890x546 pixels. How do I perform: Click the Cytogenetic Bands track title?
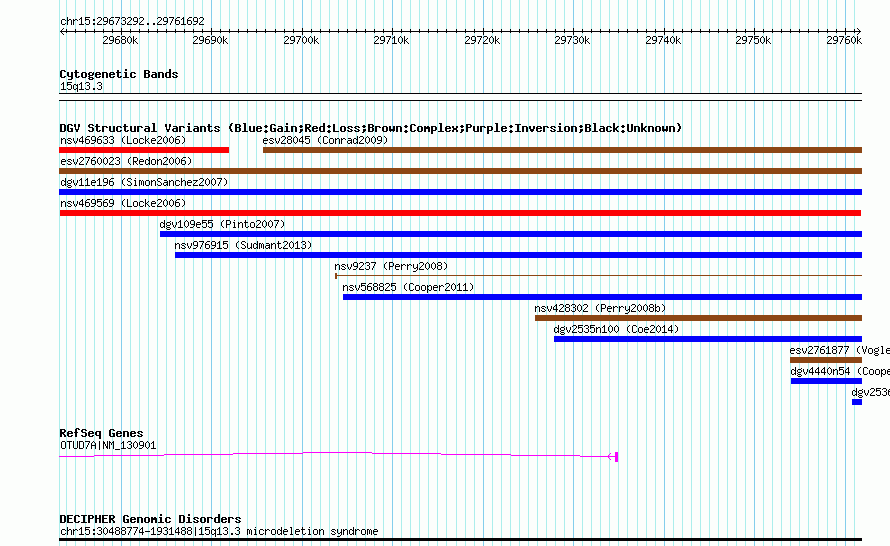119,74
